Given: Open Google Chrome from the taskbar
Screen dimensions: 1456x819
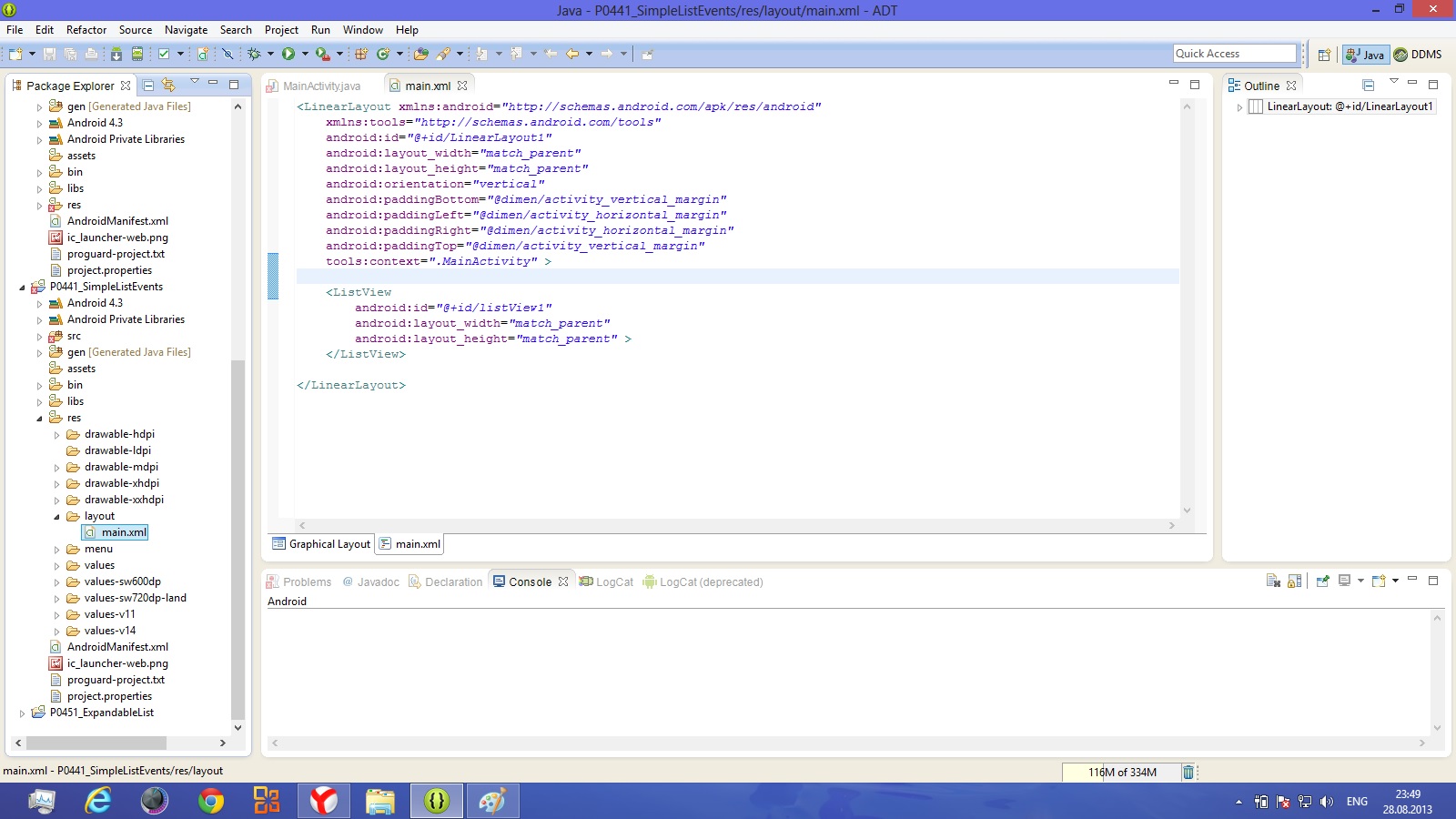Looking at the screenshot, I should 211,801.
